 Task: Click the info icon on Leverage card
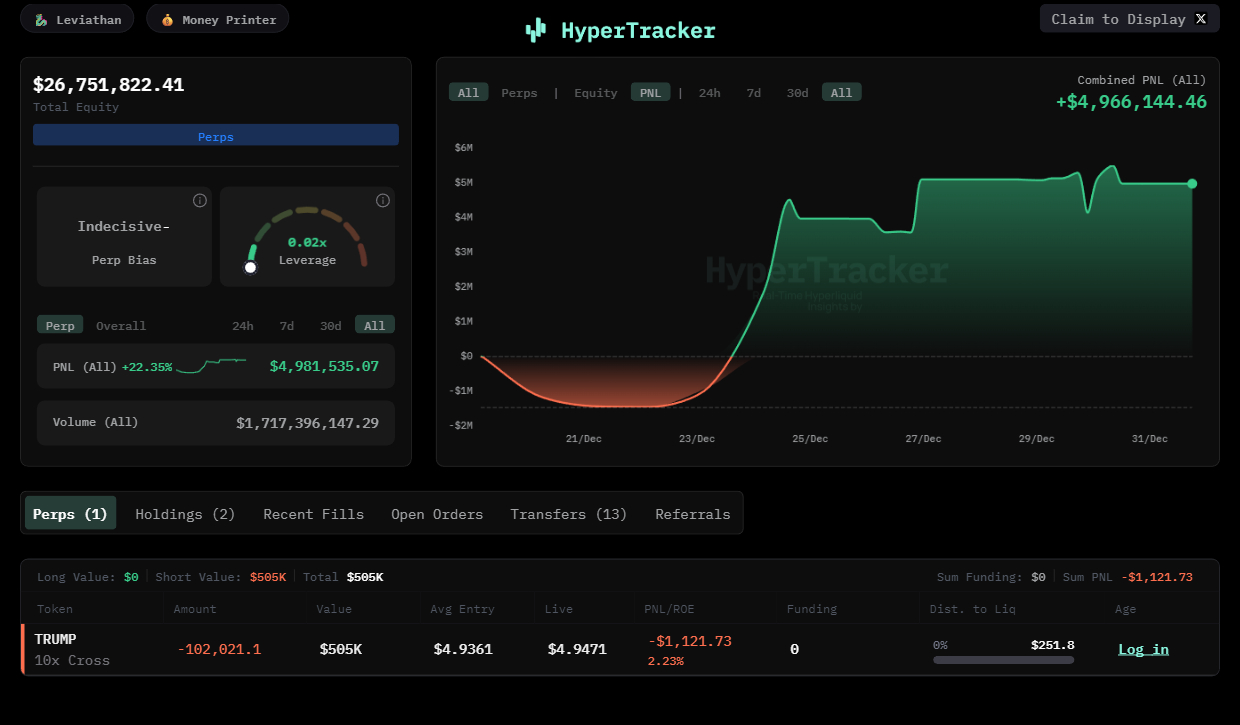point(382,201)
